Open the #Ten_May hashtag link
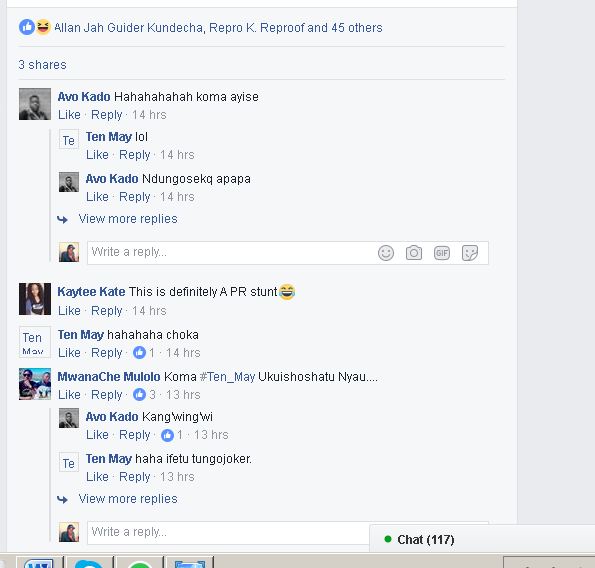The width and height of the screenshot is (595, 568). (x=227, y=377)
